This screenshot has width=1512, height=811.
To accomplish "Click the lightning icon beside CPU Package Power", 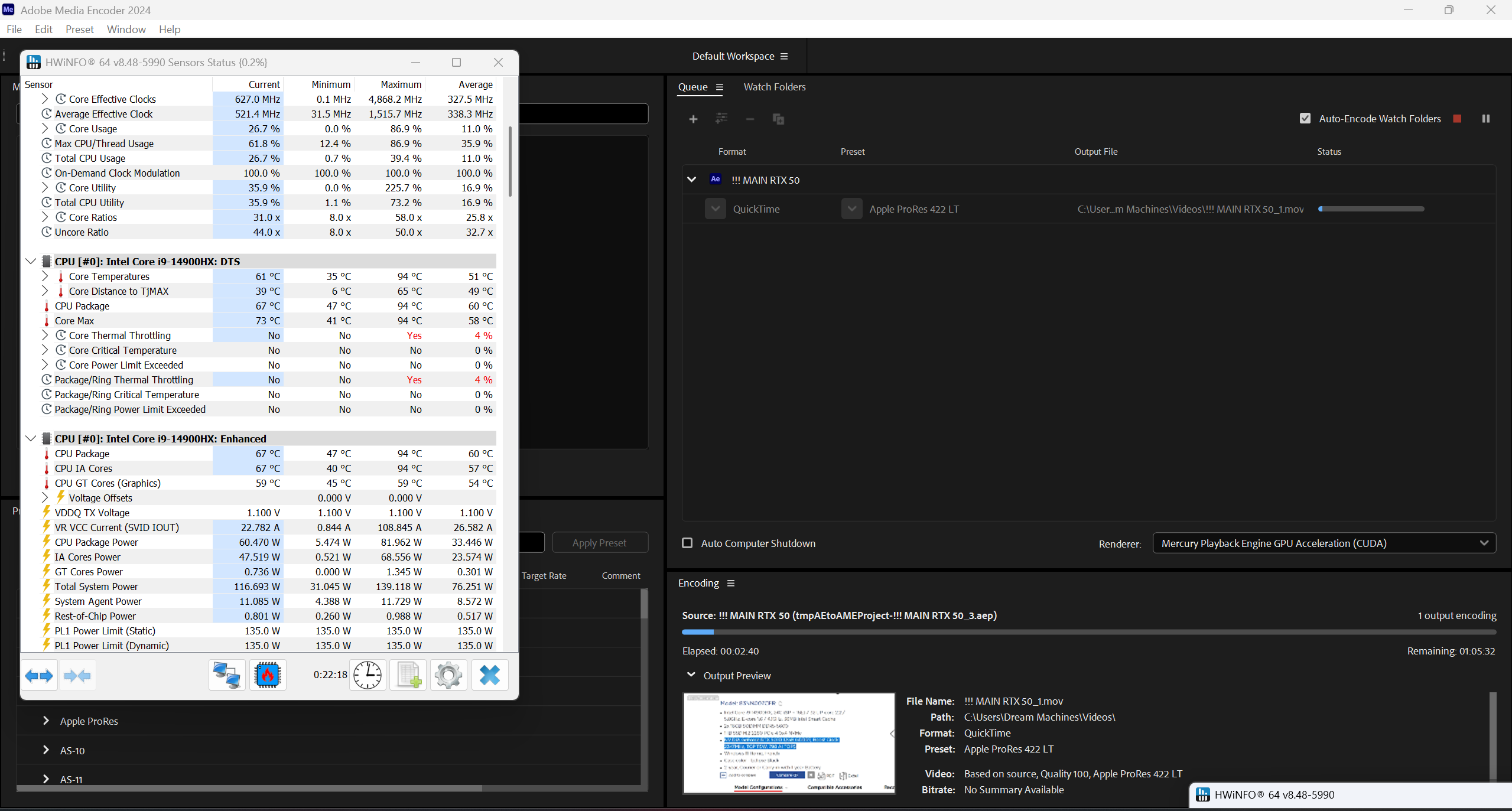I will coord(47,542).
